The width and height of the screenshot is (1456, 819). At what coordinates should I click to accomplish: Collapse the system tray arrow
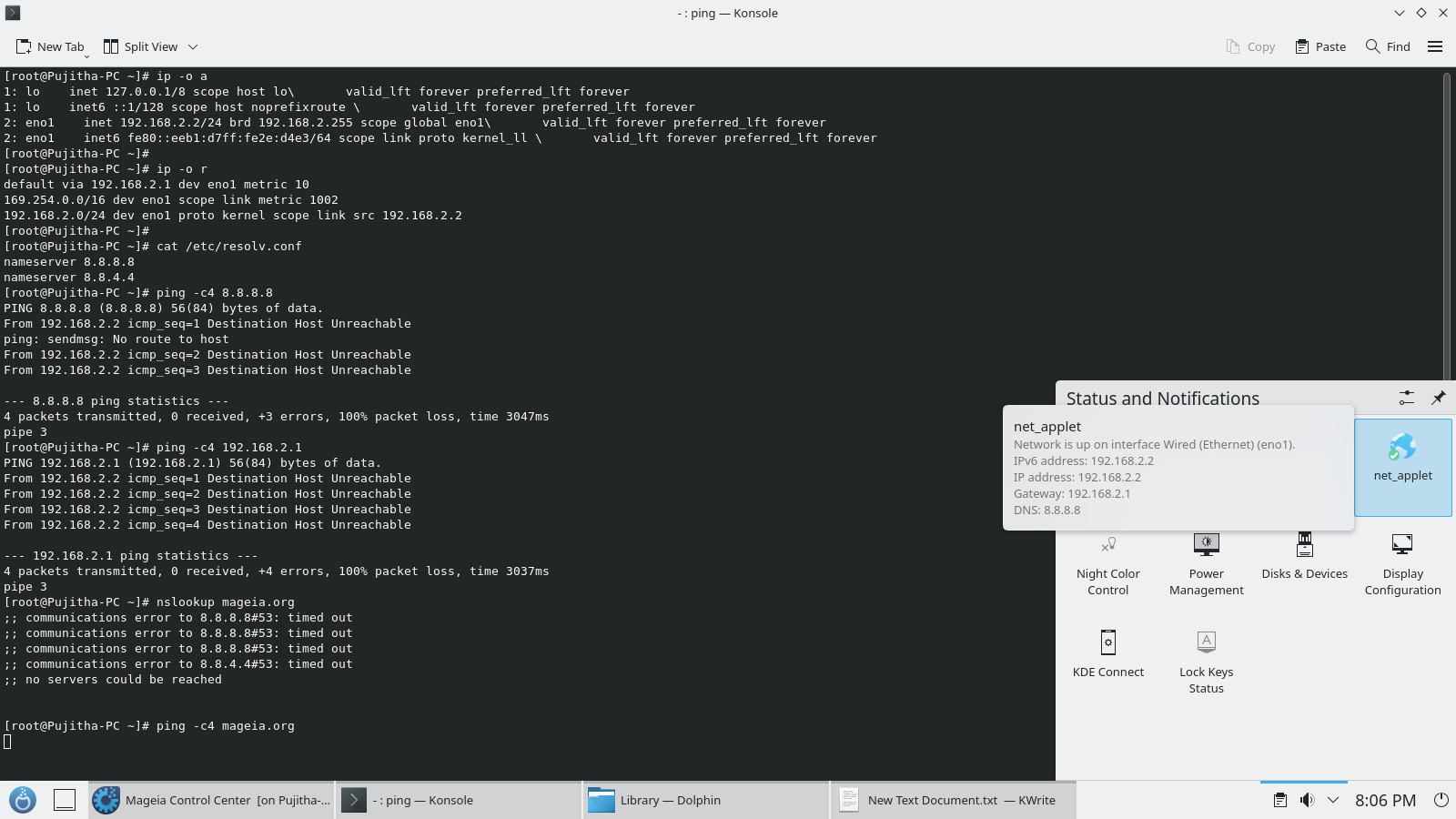tap(1333, 800)
